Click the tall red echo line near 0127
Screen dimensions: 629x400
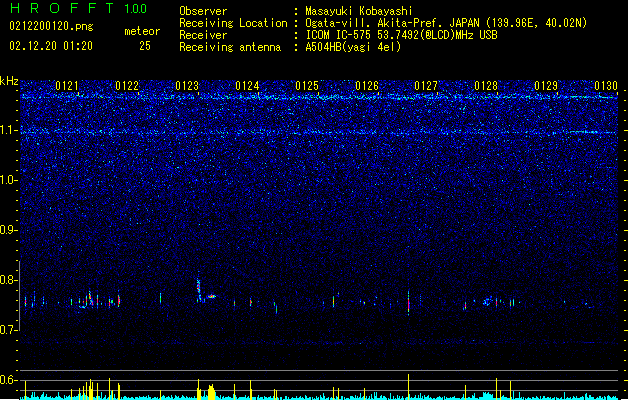pos(408,303)
